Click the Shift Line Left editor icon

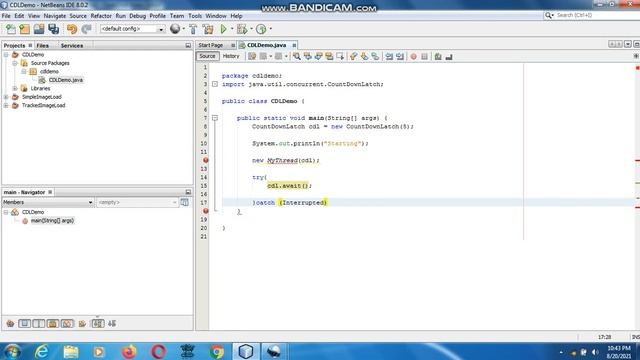389,56
